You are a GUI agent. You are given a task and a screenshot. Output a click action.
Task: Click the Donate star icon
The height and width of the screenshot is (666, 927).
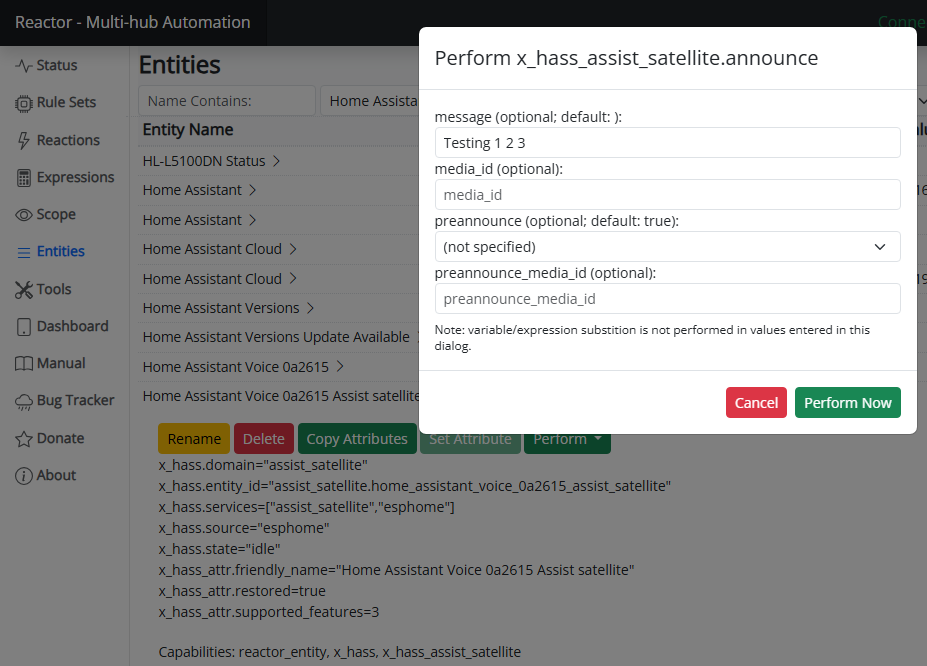(24, 439)
